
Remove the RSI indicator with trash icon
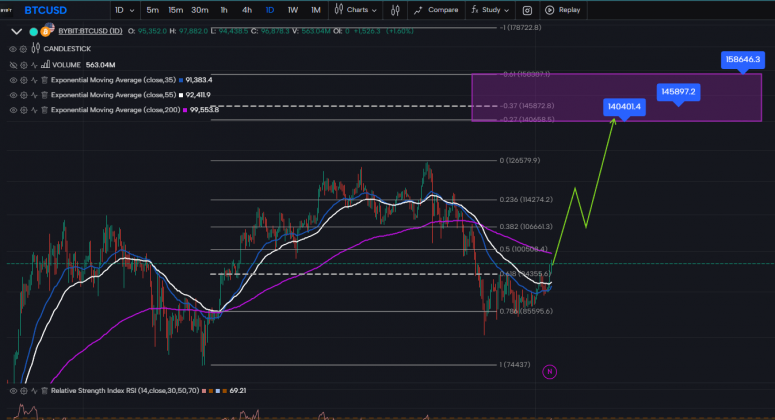(x=44, y=390)
